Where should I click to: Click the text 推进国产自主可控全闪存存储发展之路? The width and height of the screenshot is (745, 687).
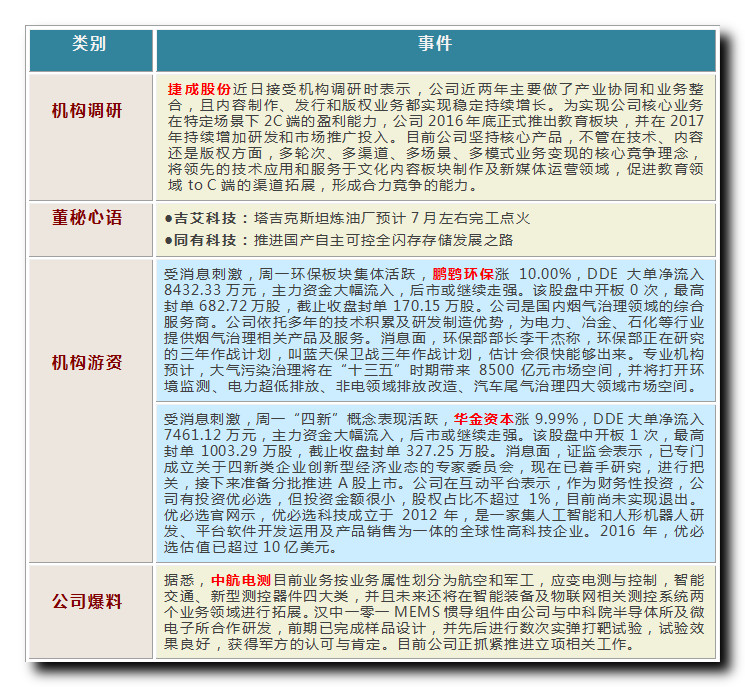coord(383,240)
